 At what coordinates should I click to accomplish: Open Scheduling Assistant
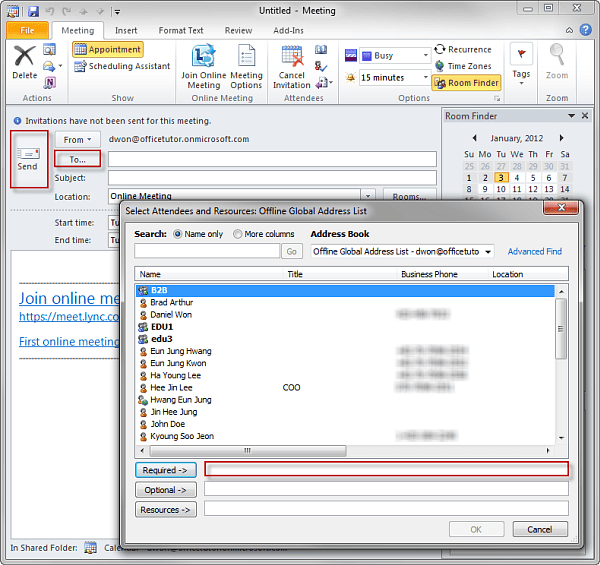point(122,66)
